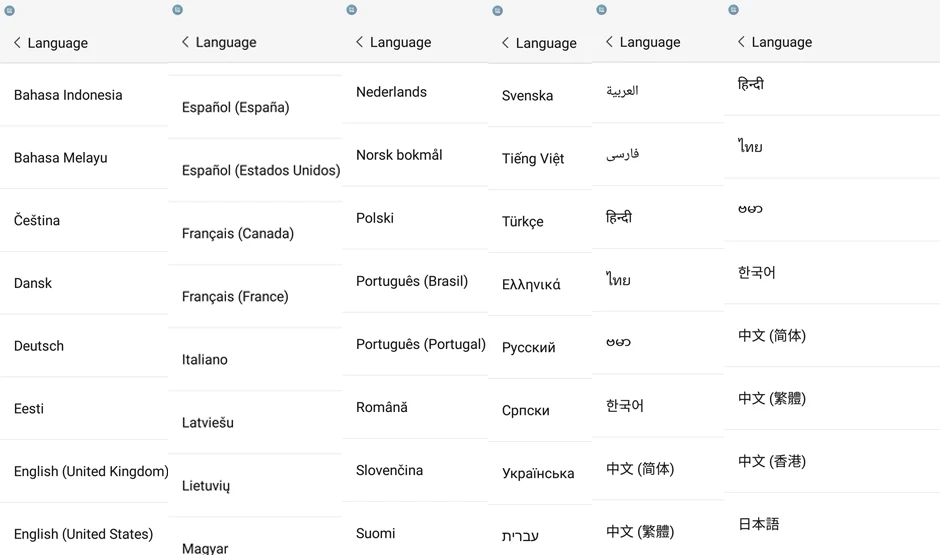The width and height of the screenshot is (940, 555).
Task: Choose 日本語 language
Action: point(832,524)
